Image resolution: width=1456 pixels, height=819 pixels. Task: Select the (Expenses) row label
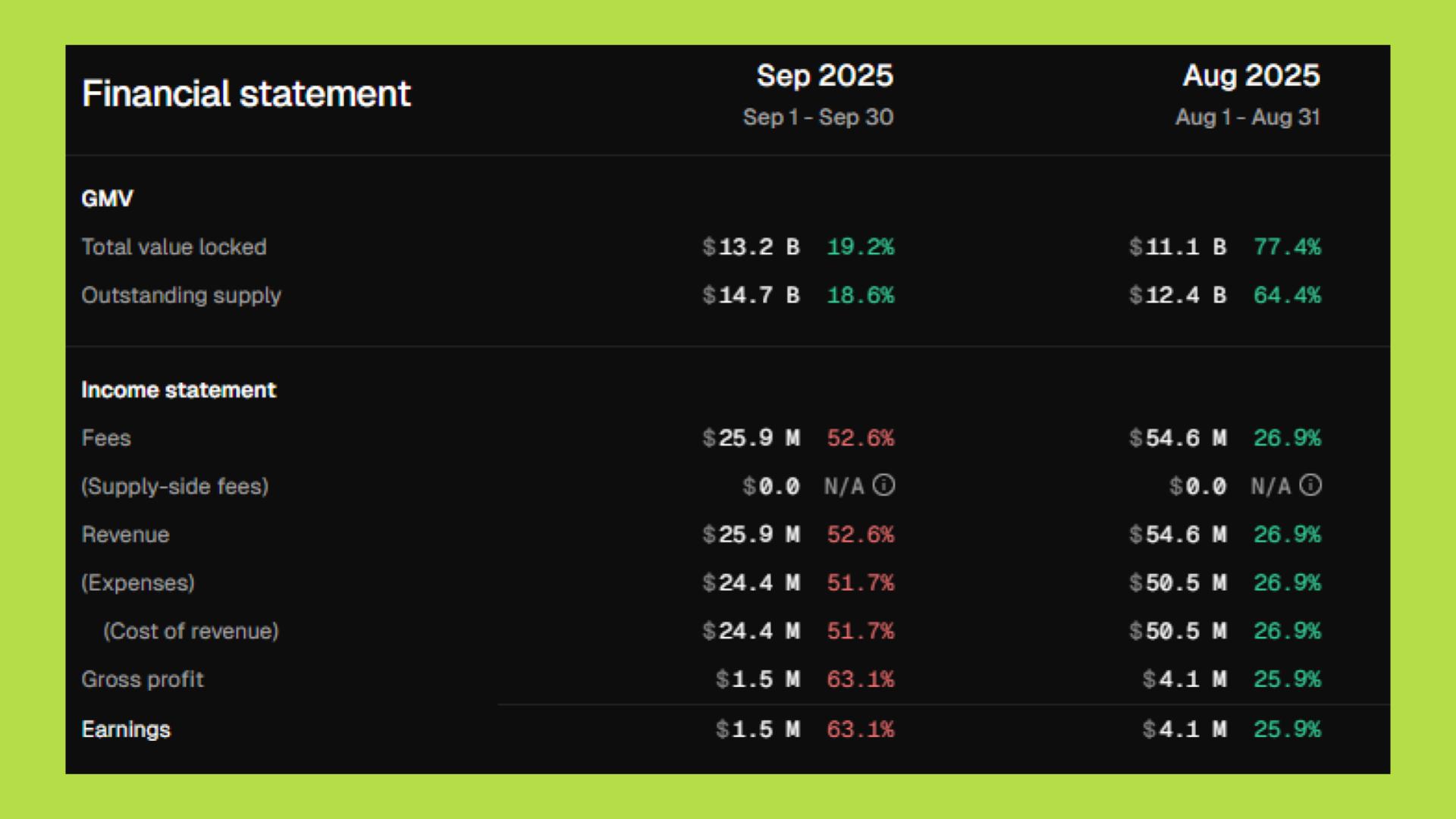(138, 583)
